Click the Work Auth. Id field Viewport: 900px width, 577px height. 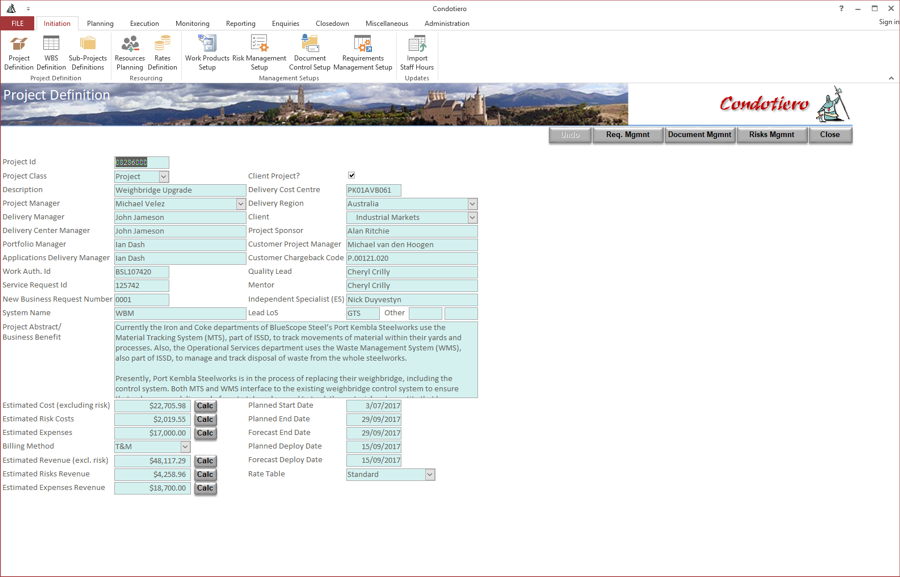click(142, 272)
